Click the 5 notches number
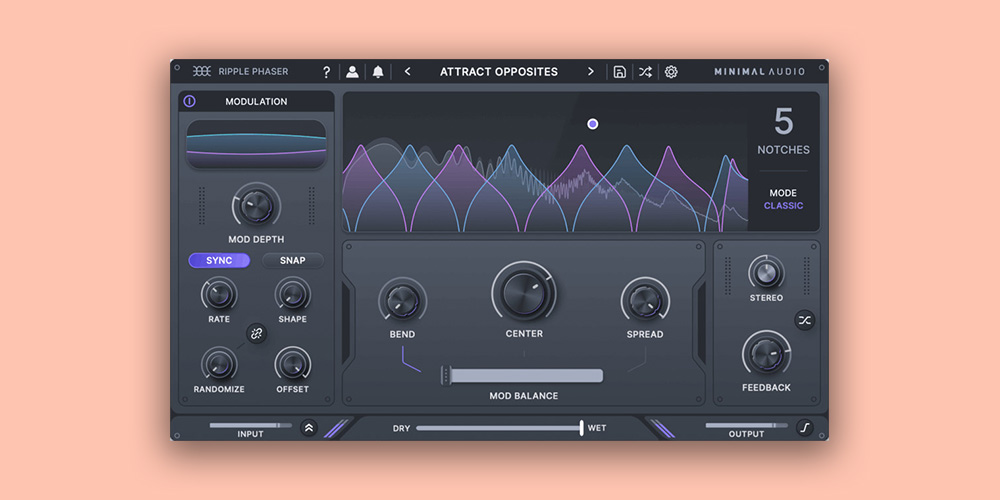This screenshot has height=500, width=1000. [x=783, y=123]
